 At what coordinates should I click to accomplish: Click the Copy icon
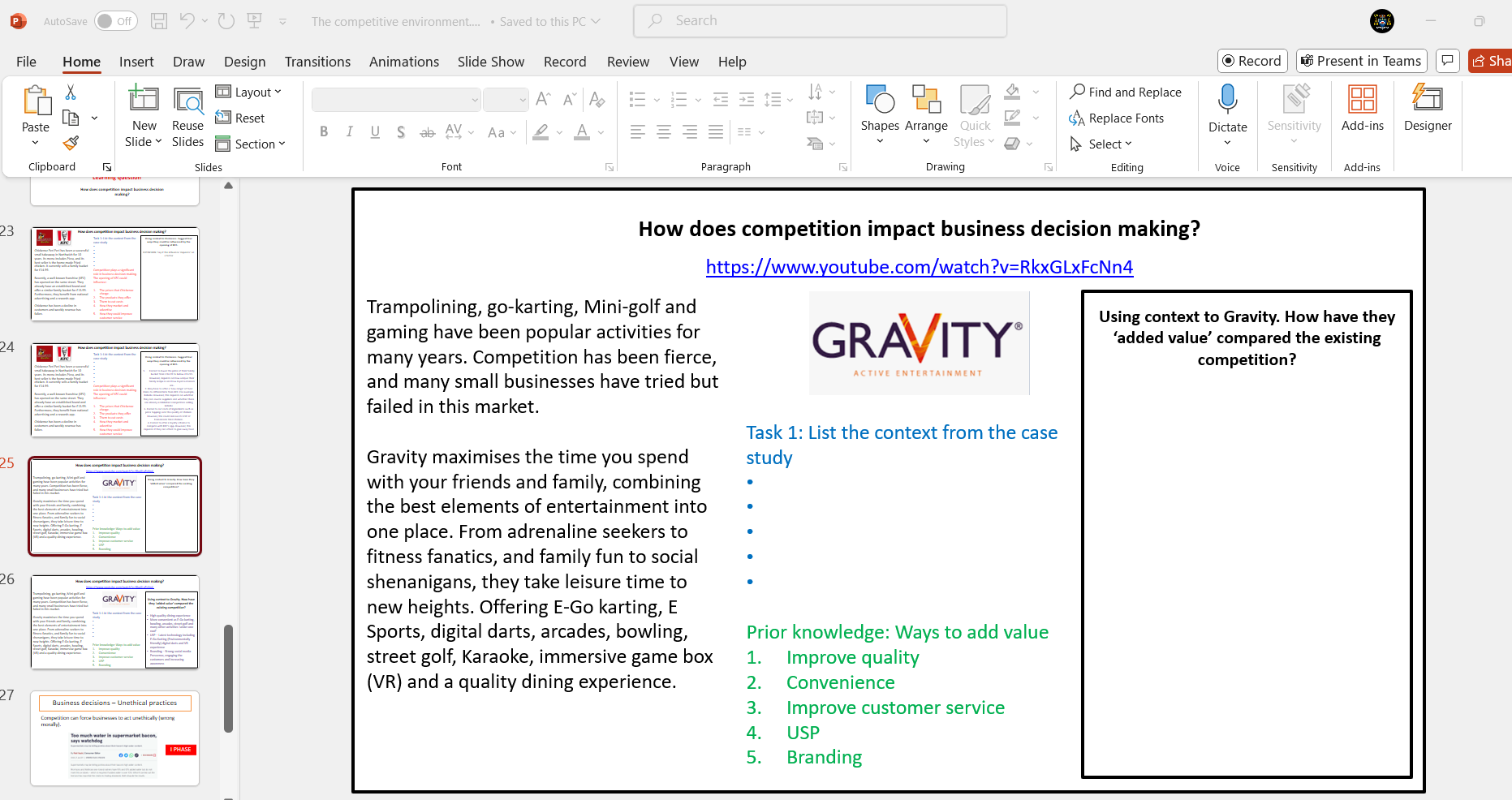(71, 118)
